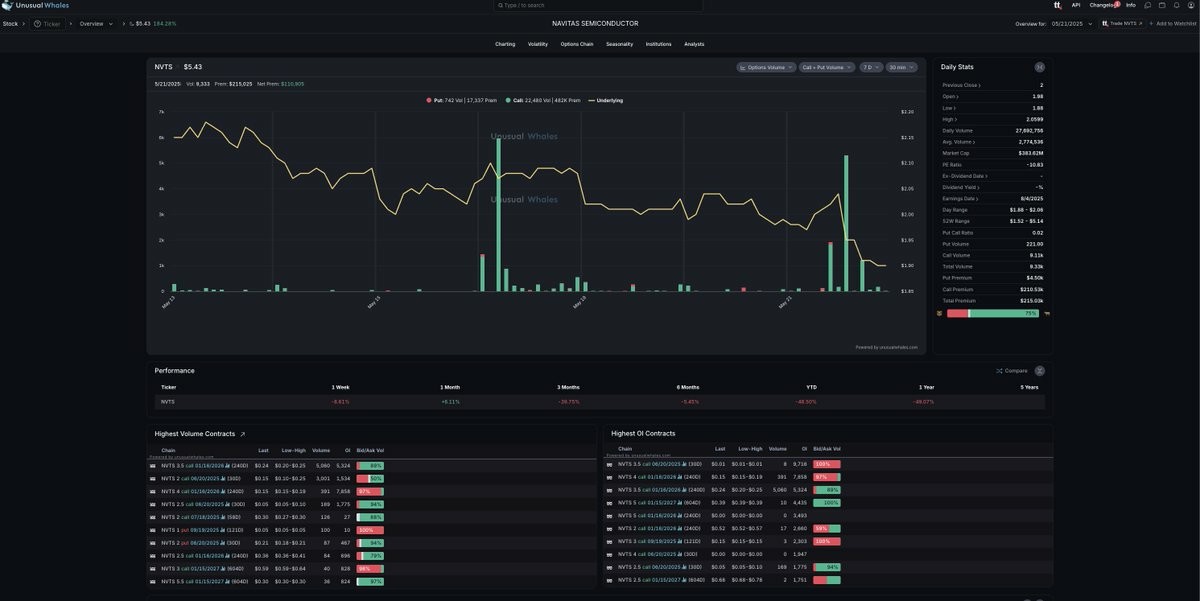
Task: Collapse the Daily Stats panel
Action: tap(1039, 67)
